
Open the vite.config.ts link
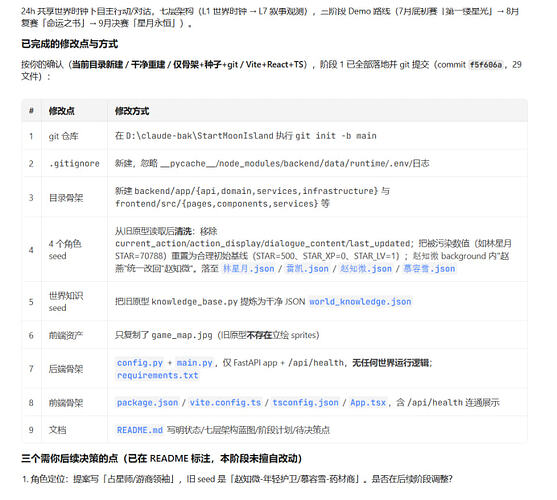[225, 402]
